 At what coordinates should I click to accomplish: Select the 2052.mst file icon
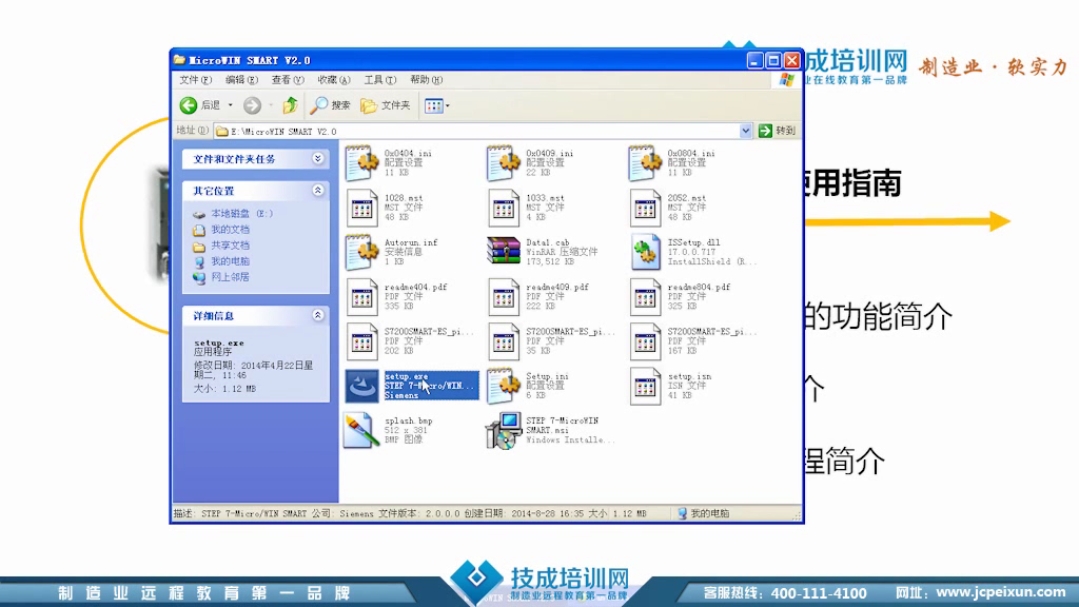645,208
